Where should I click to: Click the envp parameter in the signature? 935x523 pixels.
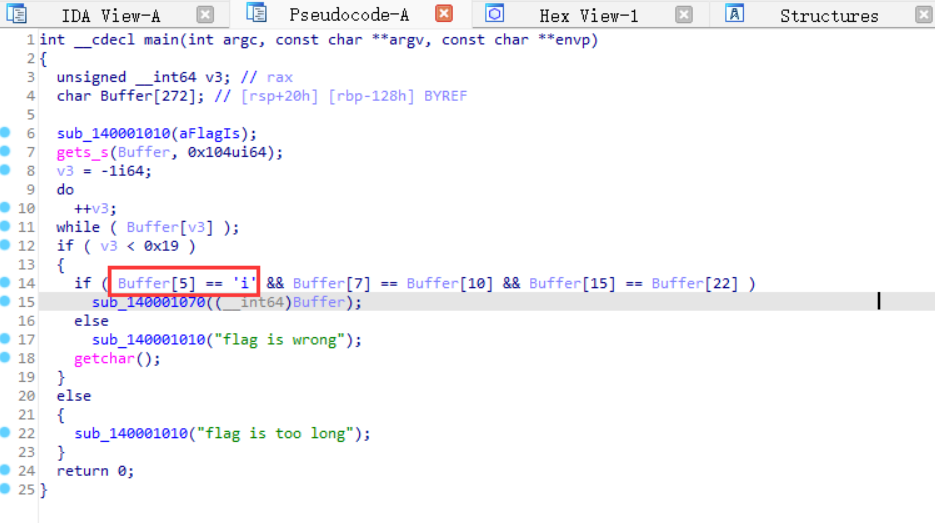pyautogui.click(x=573, y=40)
